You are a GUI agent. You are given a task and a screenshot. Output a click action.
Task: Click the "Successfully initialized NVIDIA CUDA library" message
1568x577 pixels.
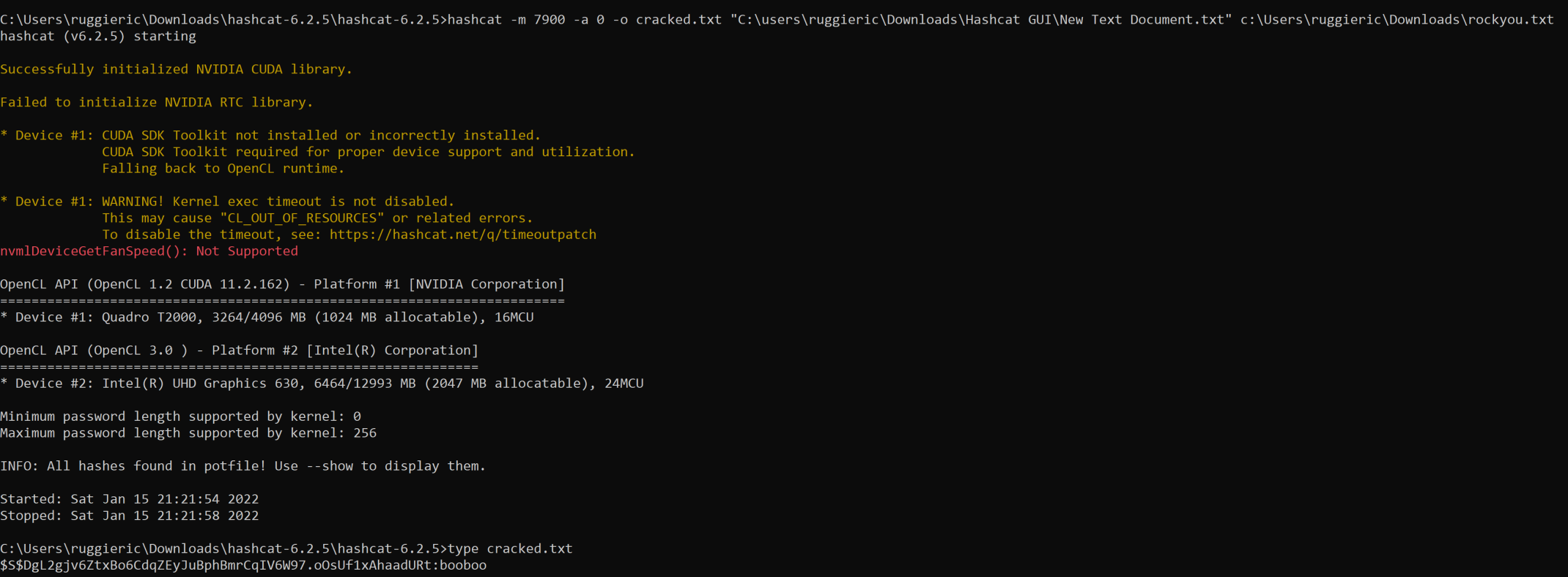[x=176, y=69]
